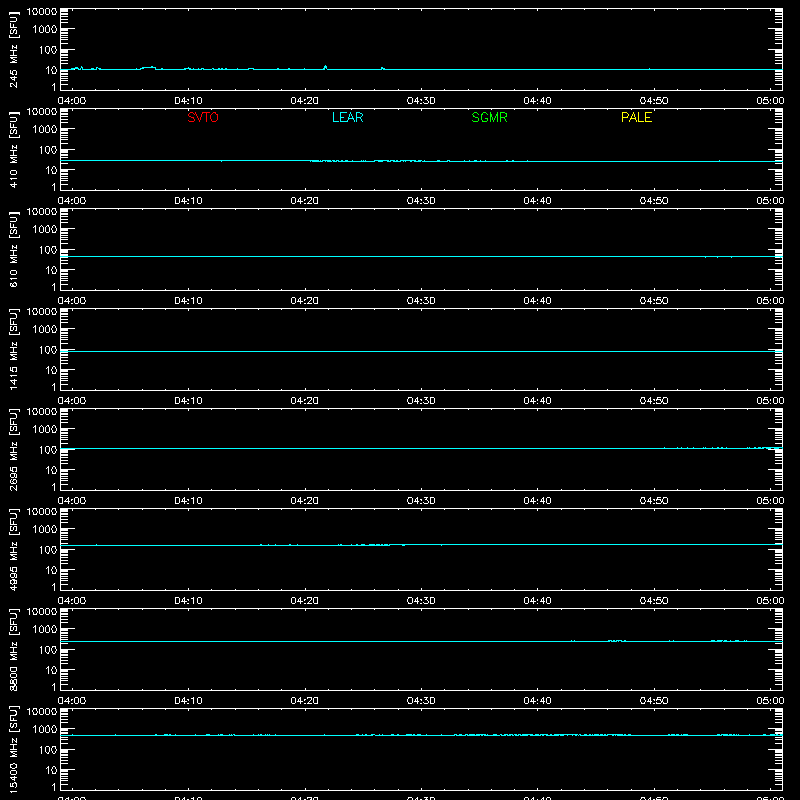
Task: Click the red SVTO station label
Action: (x=203, y=117)
